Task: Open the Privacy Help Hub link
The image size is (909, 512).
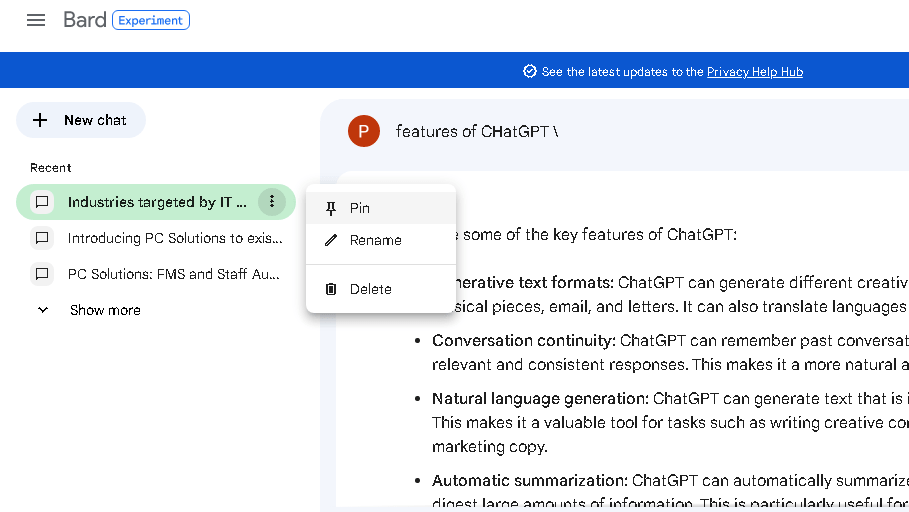Action: click(x=754, y=72)
